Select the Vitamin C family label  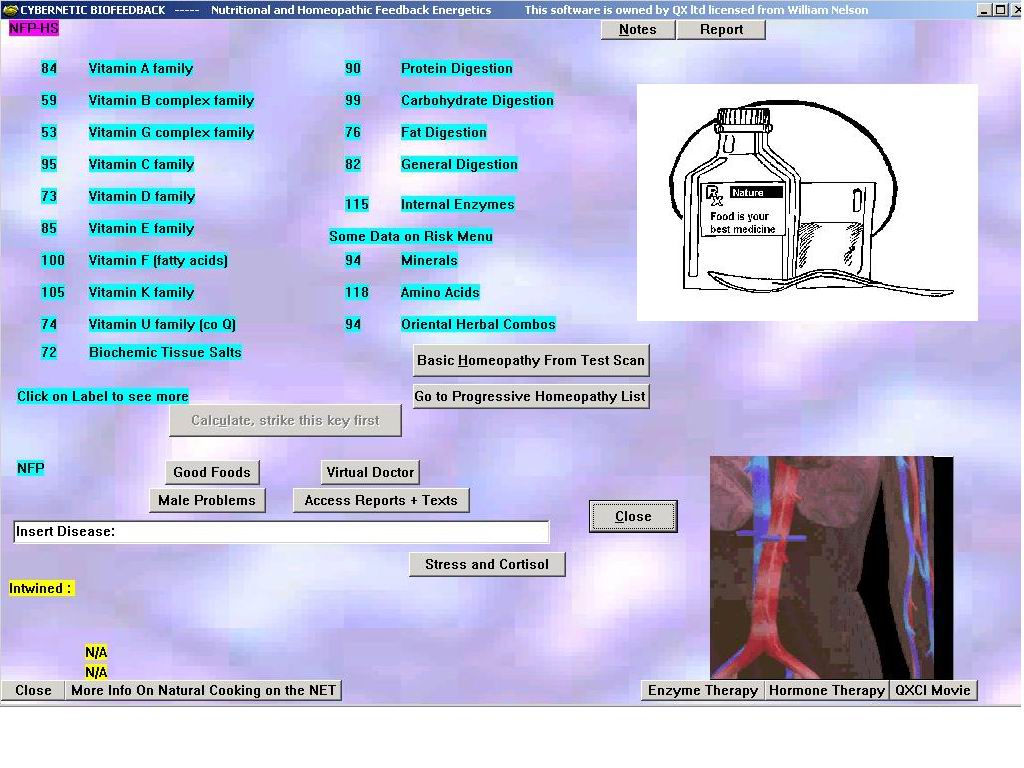142,165
